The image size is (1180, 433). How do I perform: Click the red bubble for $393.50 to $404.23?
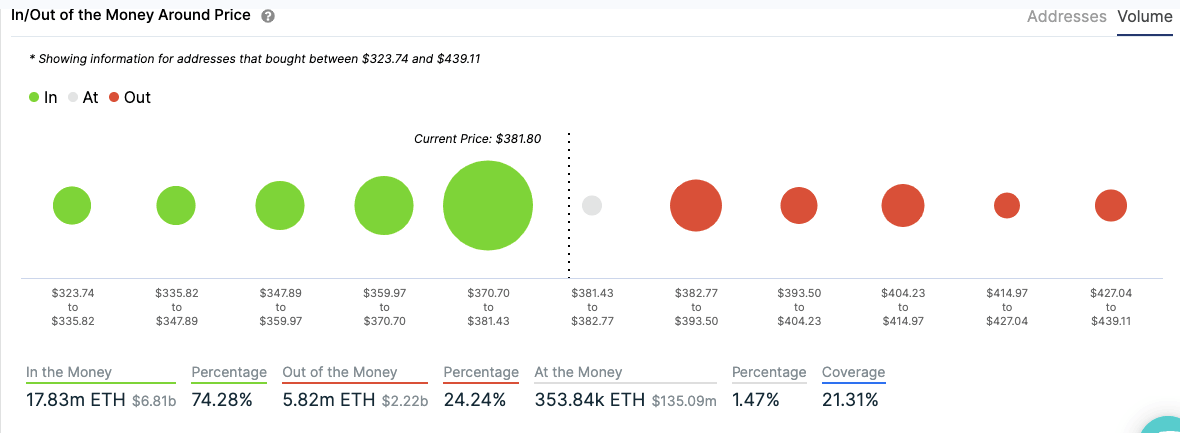799,206
